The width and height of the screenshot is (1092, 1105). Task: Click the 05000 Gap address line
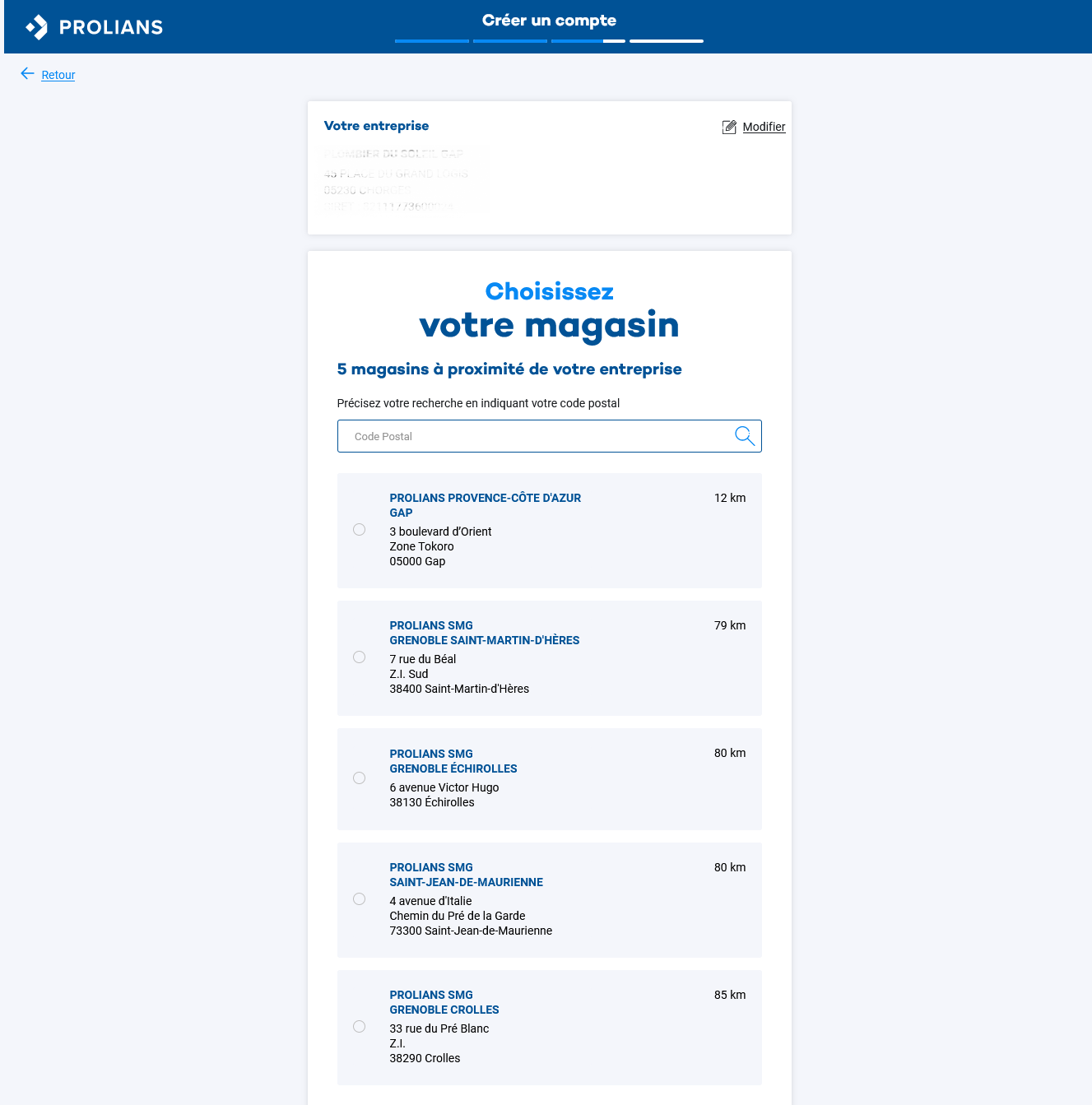(x=417, y=561)
